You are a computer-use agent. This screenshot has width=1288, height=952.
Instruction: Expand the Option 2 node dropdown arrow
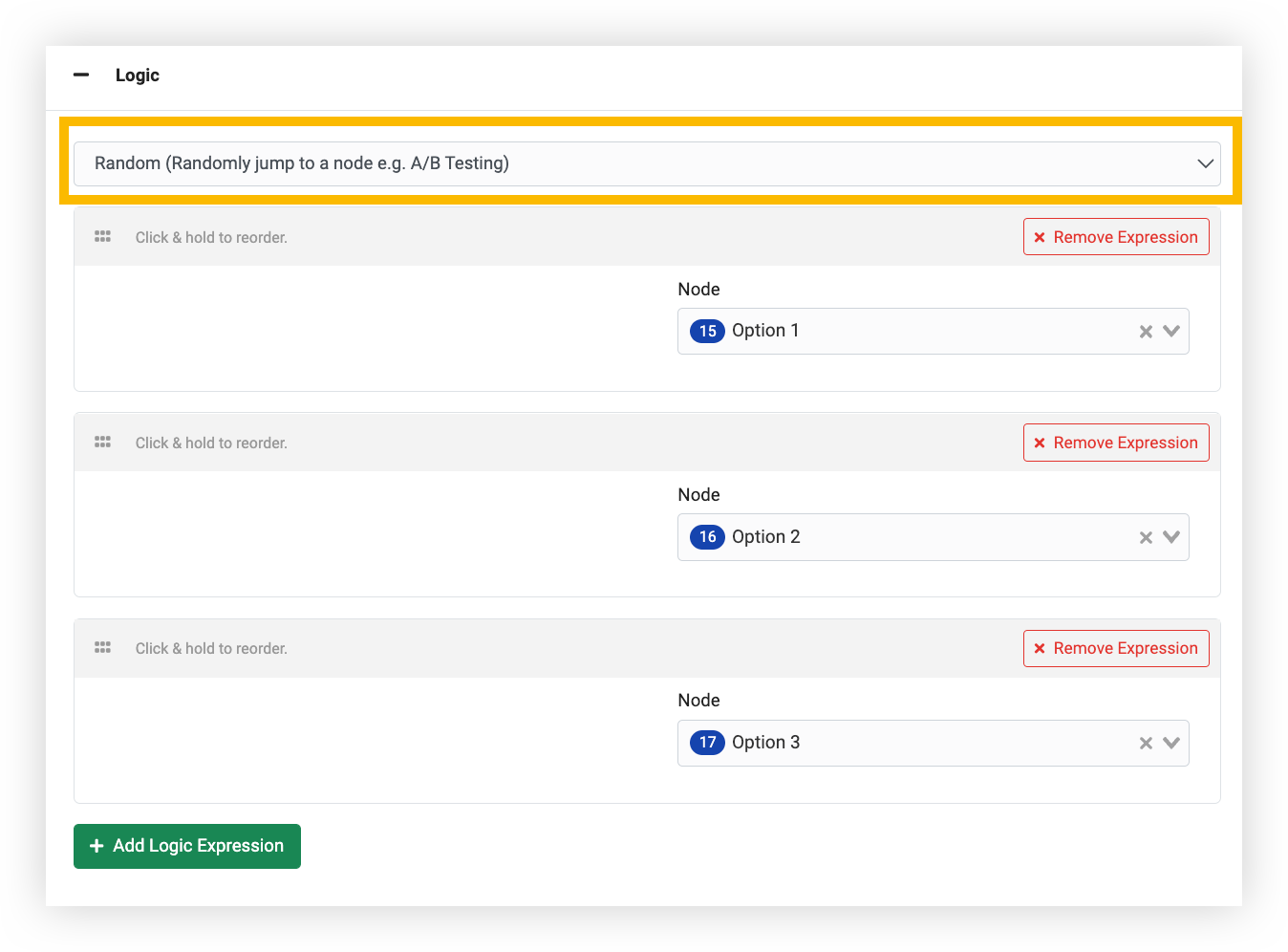click(1171, 537)
